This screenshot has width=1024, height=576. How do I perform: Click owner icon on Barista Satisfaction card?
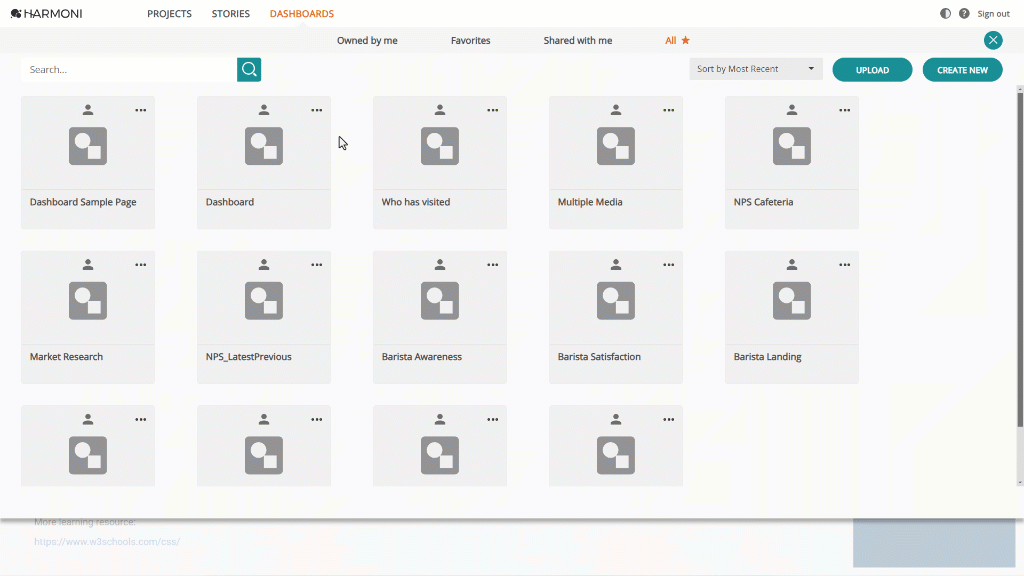pyautogui.click(x=616, y=264)
